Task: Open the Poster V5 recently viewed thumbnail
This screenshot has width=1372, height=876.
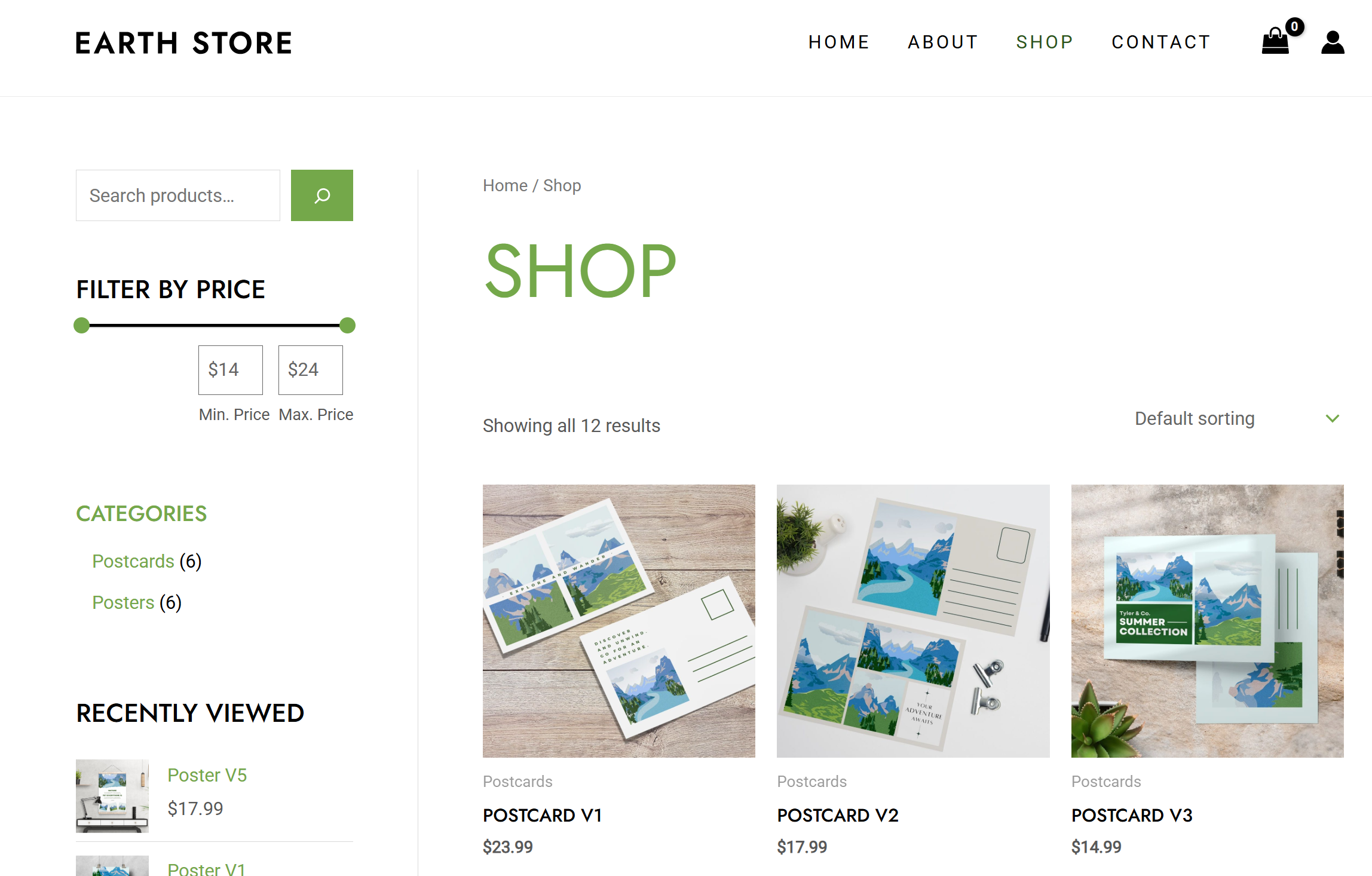Action: (112, 796)
